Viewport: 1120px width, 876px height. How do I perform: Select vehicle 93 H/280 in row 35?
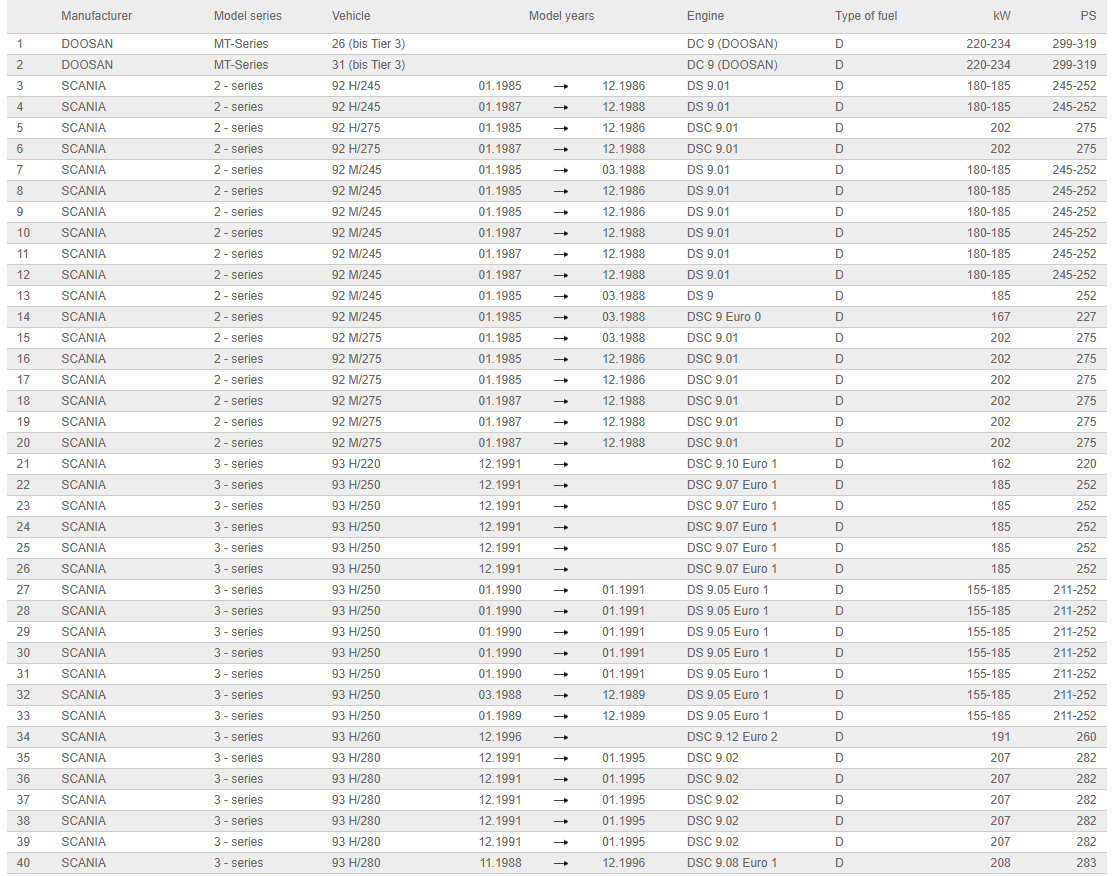coord(356,757)
